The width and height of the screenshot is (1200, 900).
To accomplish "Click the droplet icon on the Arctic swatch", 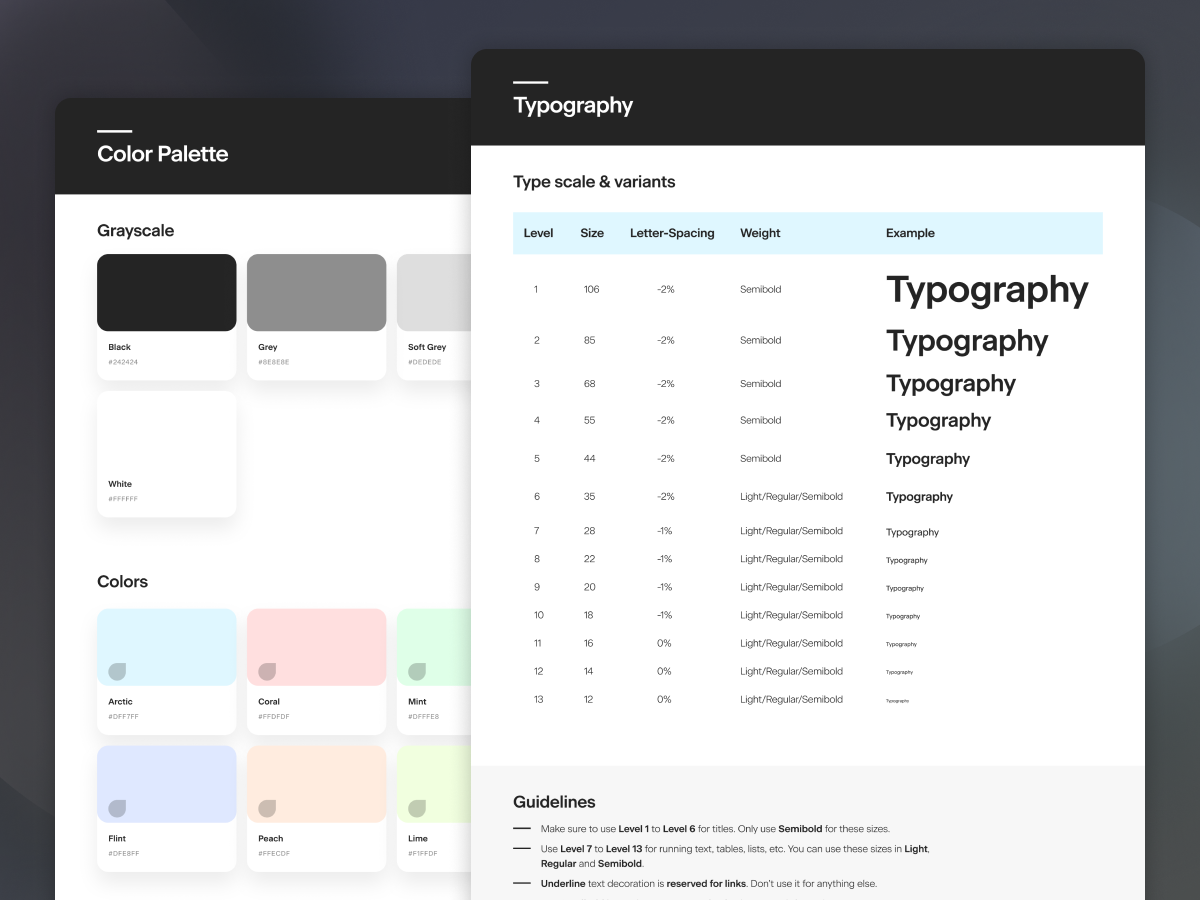I will pyautogui.click(x=117, y=671).
